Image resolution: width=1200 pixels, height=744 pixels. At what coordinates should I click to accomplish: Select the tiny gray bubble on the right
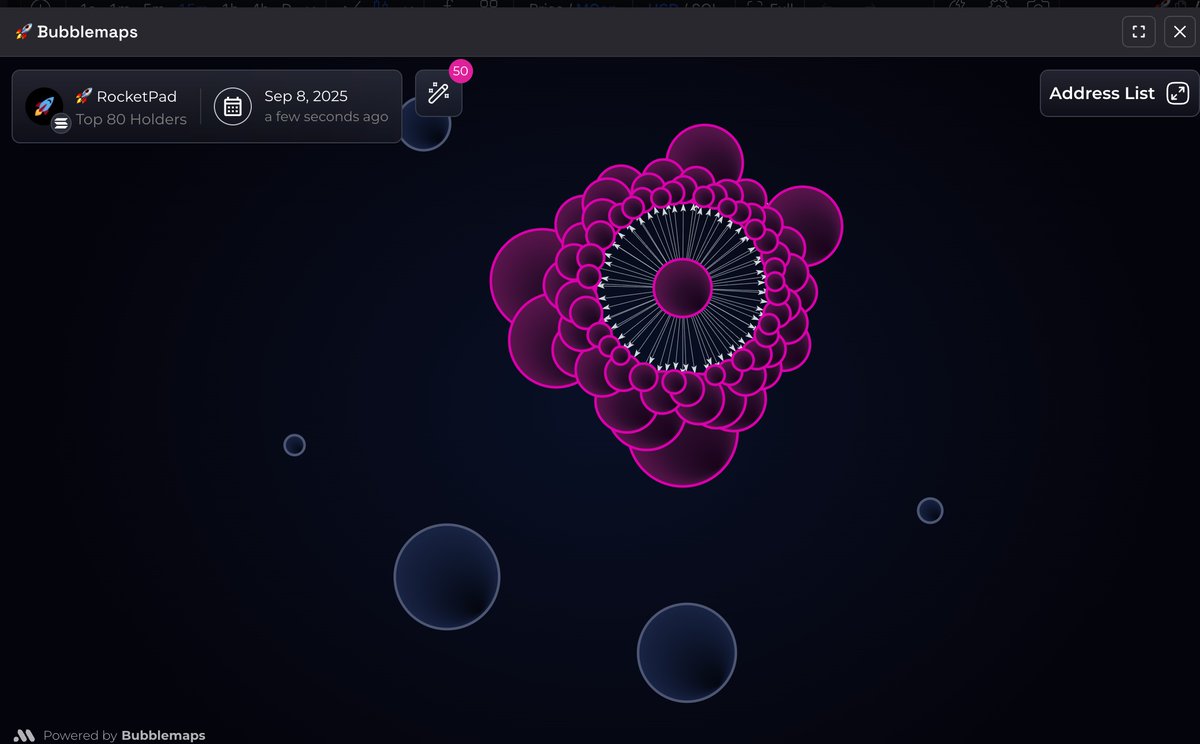930,511
